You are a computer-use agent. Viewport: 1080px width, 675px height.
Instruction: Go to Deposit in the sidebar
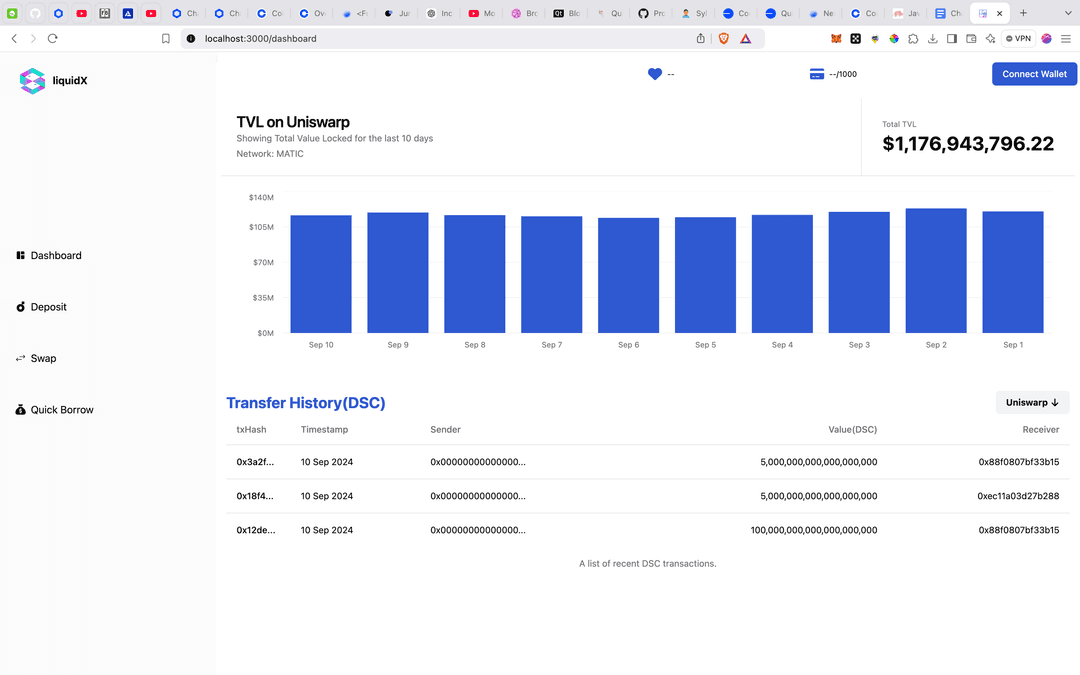[x=48, y=307]
